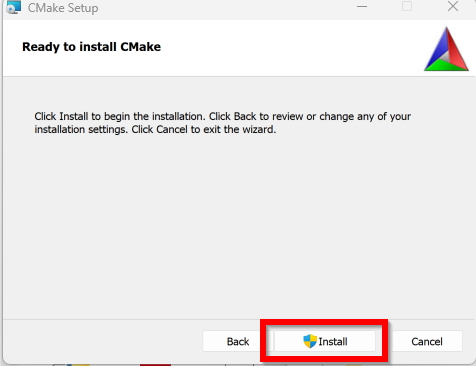Close the CMake Setup dialog
The height and width of the screenshot is (366, 476).
(x=453, y=6)
